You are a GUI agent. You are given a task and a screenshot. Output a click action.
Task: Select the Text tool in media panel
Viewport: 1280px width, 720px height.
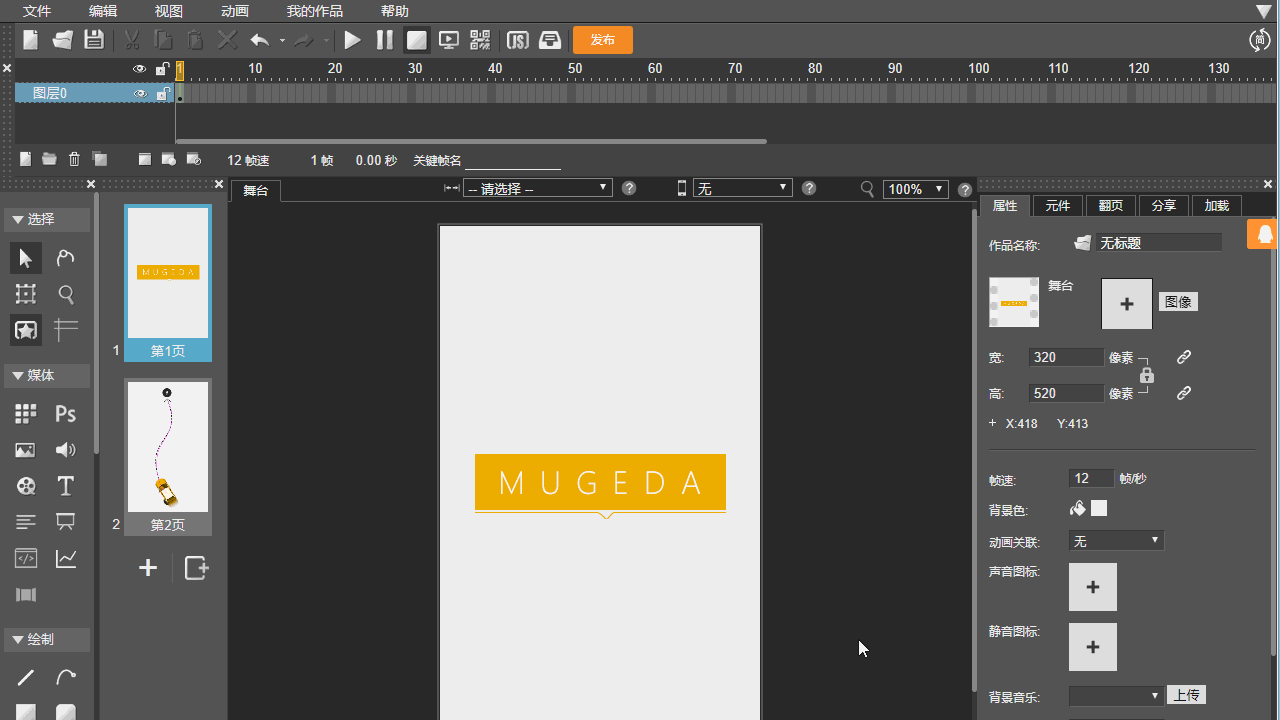pos(66,486)
